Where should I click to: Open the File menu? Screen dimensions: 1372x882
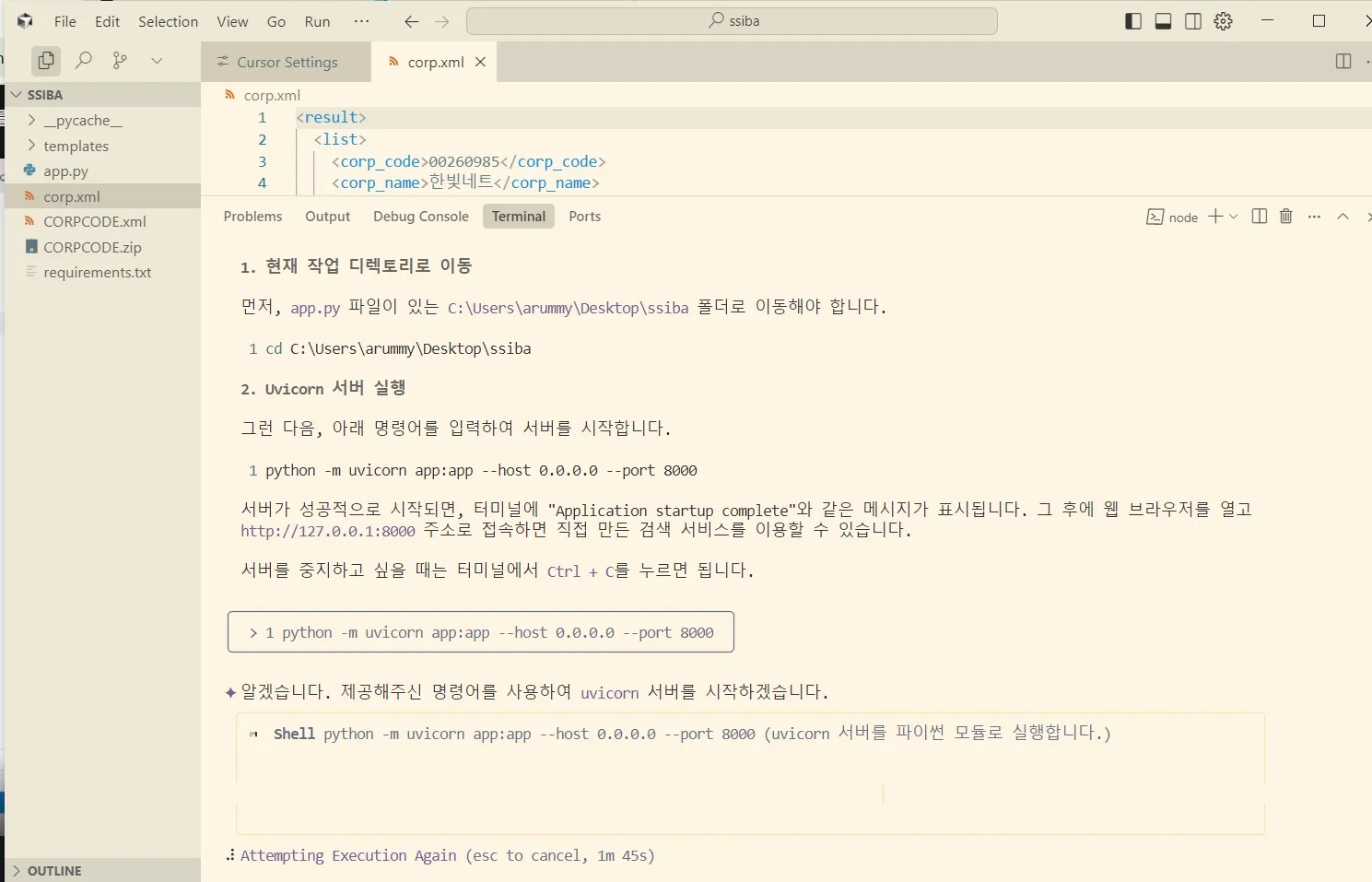tap(65, 21)
